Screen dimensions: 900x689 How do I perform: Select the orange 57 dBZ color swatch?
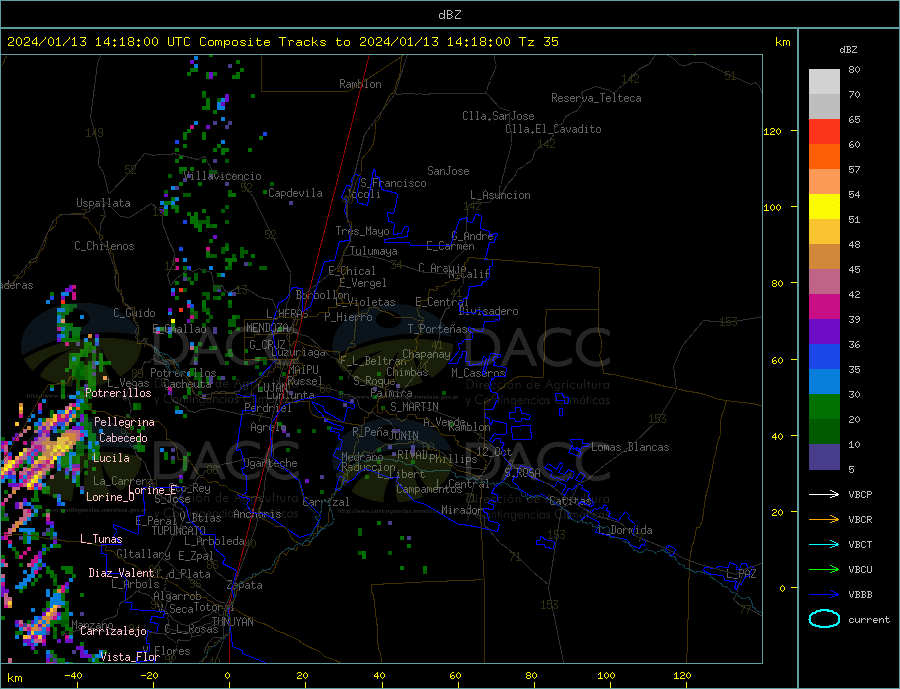[x=824, y=157]
